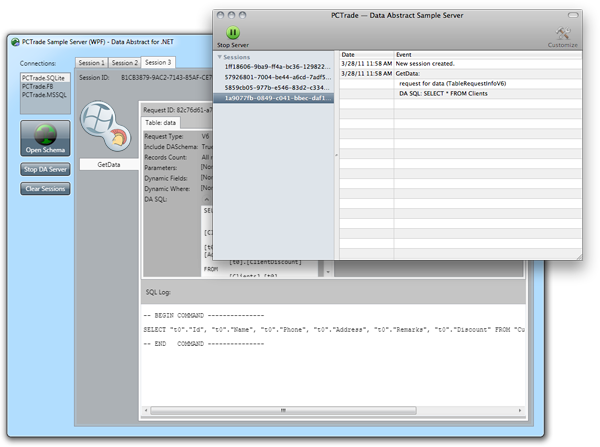Image resolution: width=600 pixels, height=447 pixels.
Task: Click the Event column header
Action: [x=488, y=55]
